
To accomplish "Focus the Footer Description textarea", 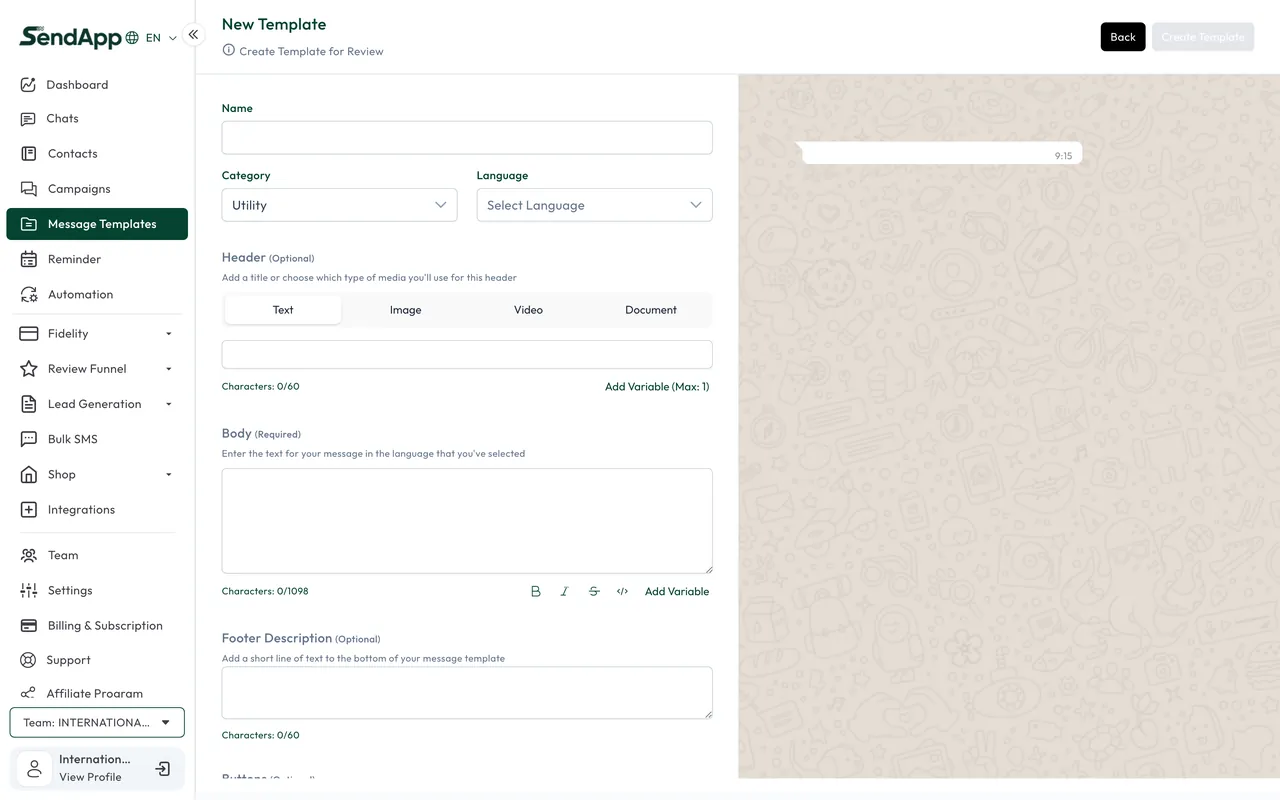I will 467,693.
